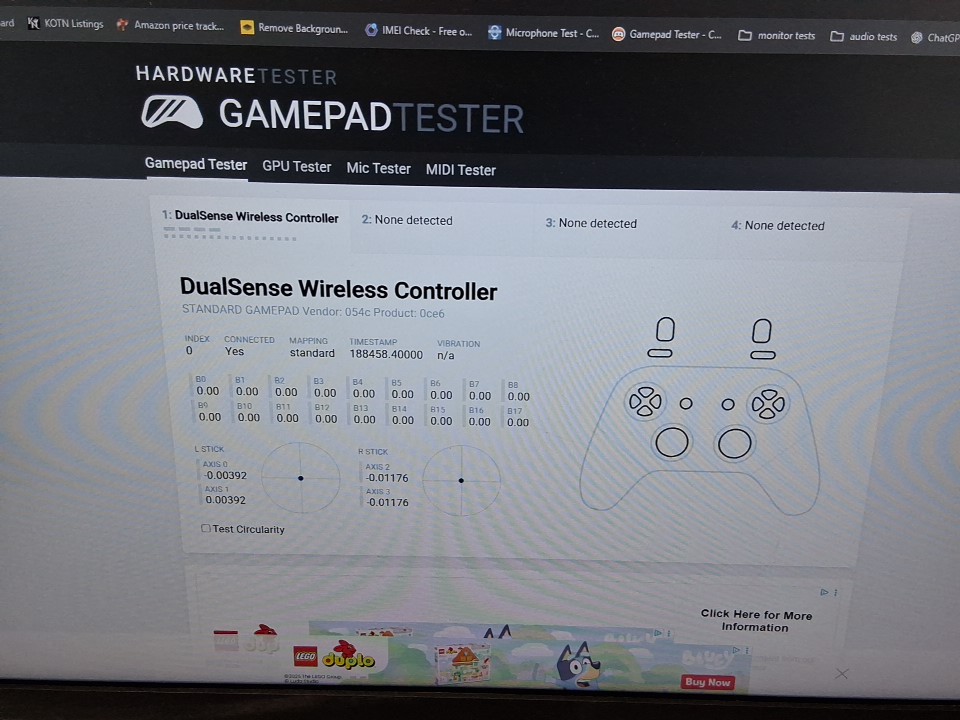The image size is (960, 720).
Task: Open the Mic Tester tab
Action: click(378, 168)
